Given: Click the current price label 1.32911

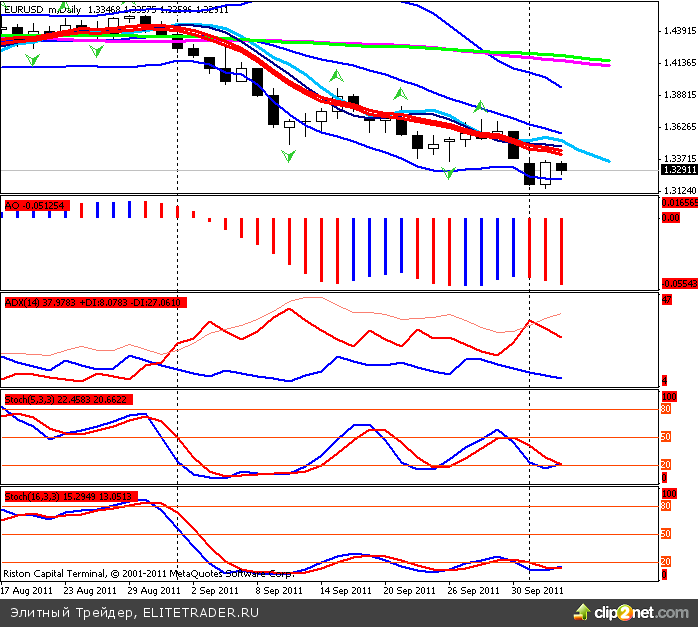Looking at the screenshot, I should (679, 170).
